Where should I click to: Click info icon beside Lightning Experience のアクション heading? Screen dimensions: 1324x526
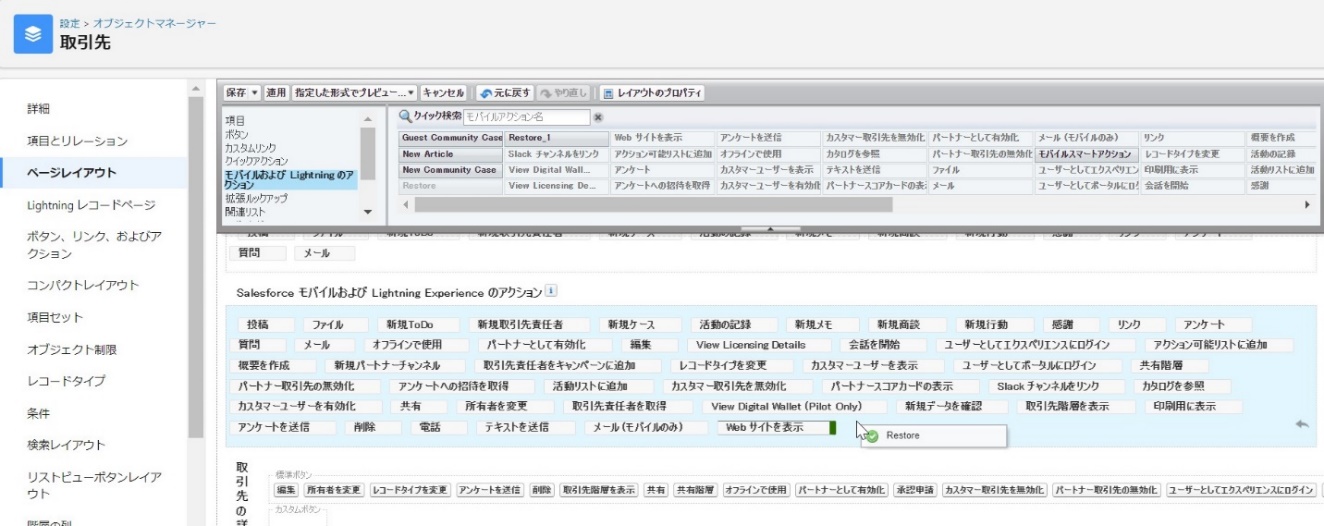pos(550,292)
